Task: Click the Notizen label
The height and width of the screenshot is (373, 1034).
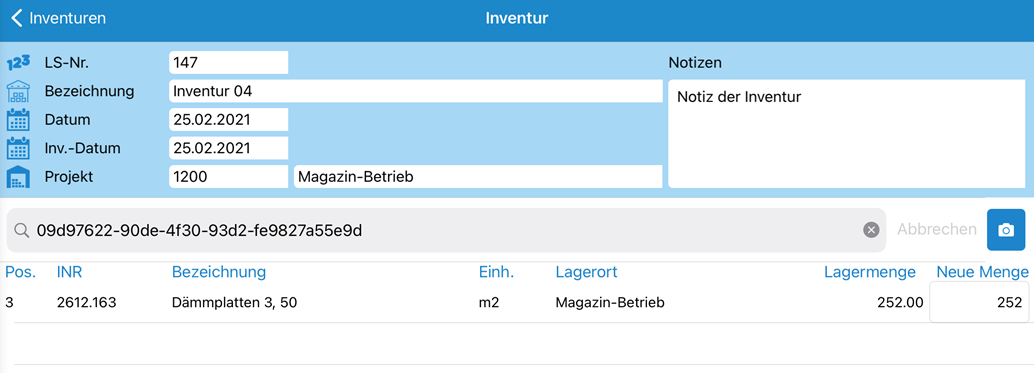Action: click(x=695, y=63)
